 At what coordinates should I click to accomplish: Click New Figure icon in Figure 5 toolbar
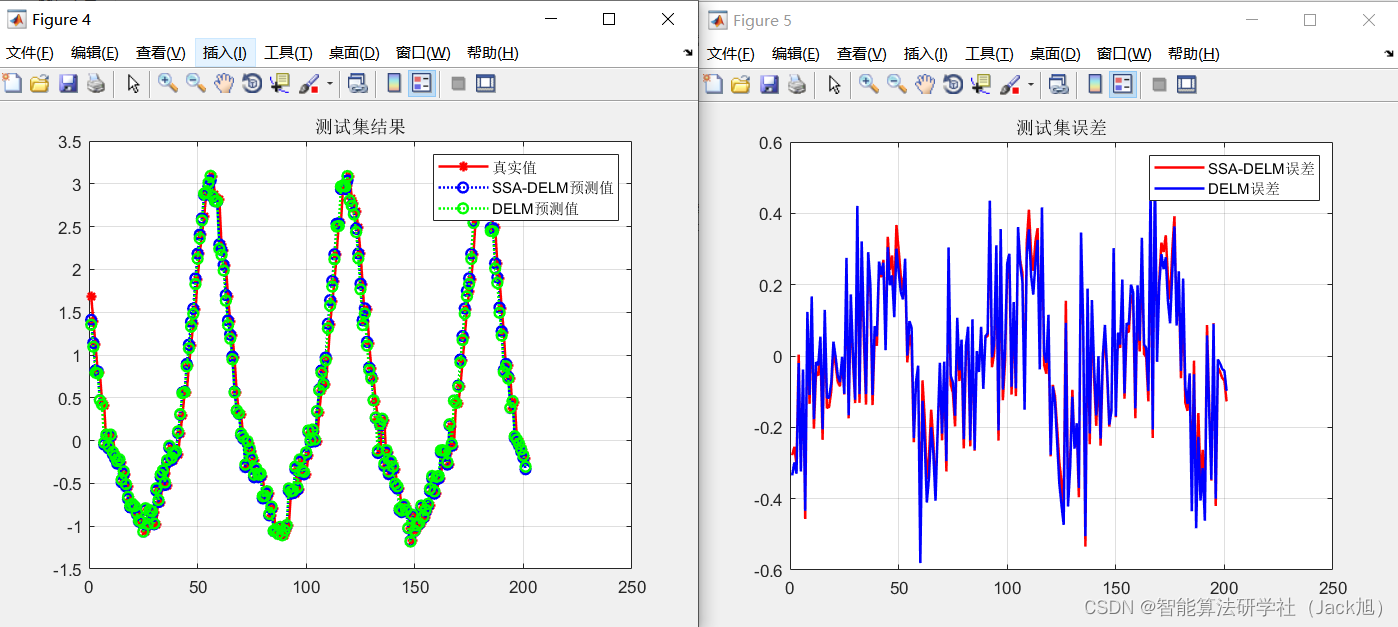pos(713,84)
